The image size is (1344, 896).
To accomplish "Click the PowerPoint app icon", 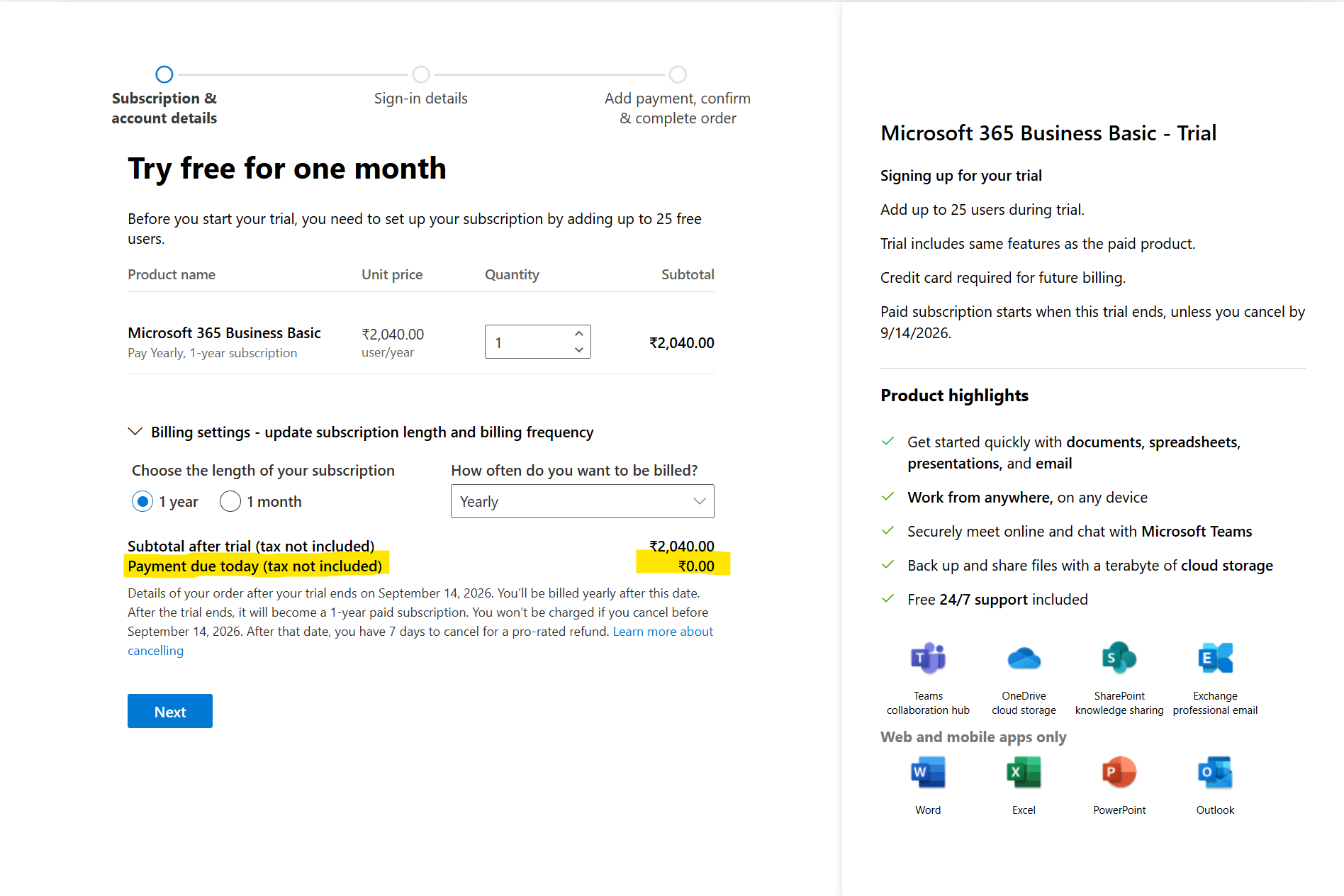I will pos(1119,772).
